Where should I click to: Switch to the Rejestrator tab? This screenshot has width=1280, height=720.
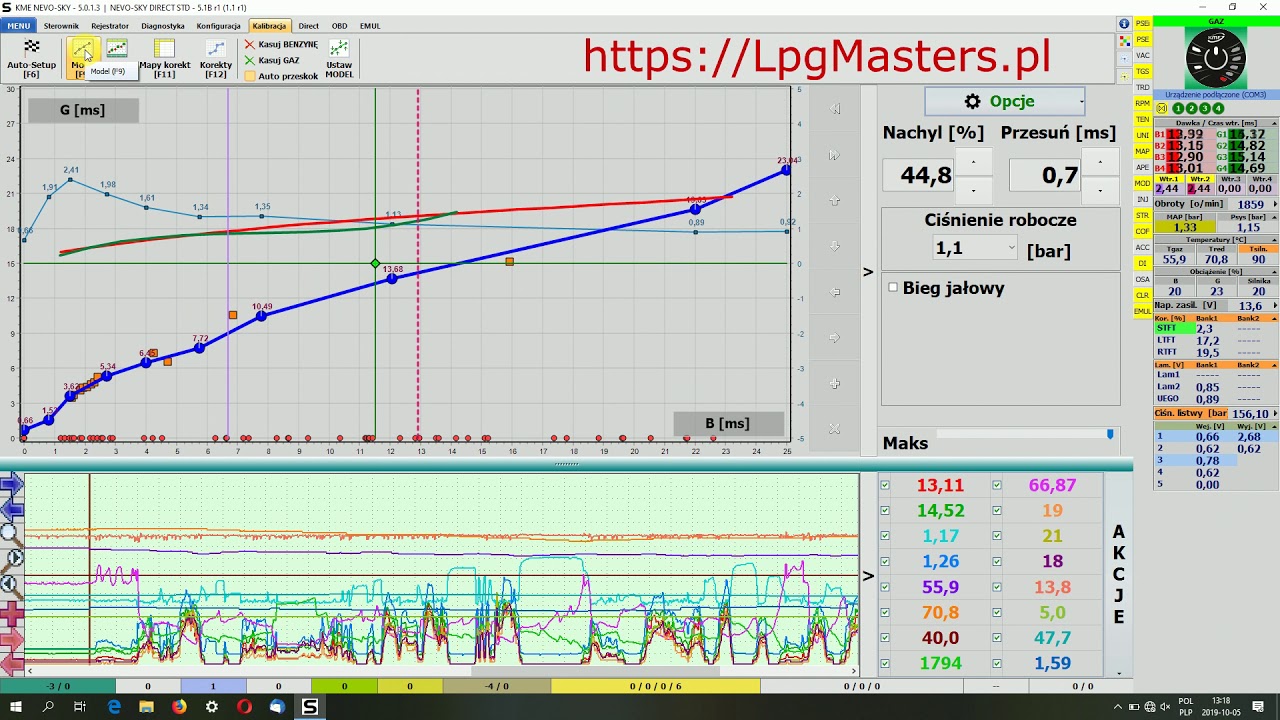(110, 26)
